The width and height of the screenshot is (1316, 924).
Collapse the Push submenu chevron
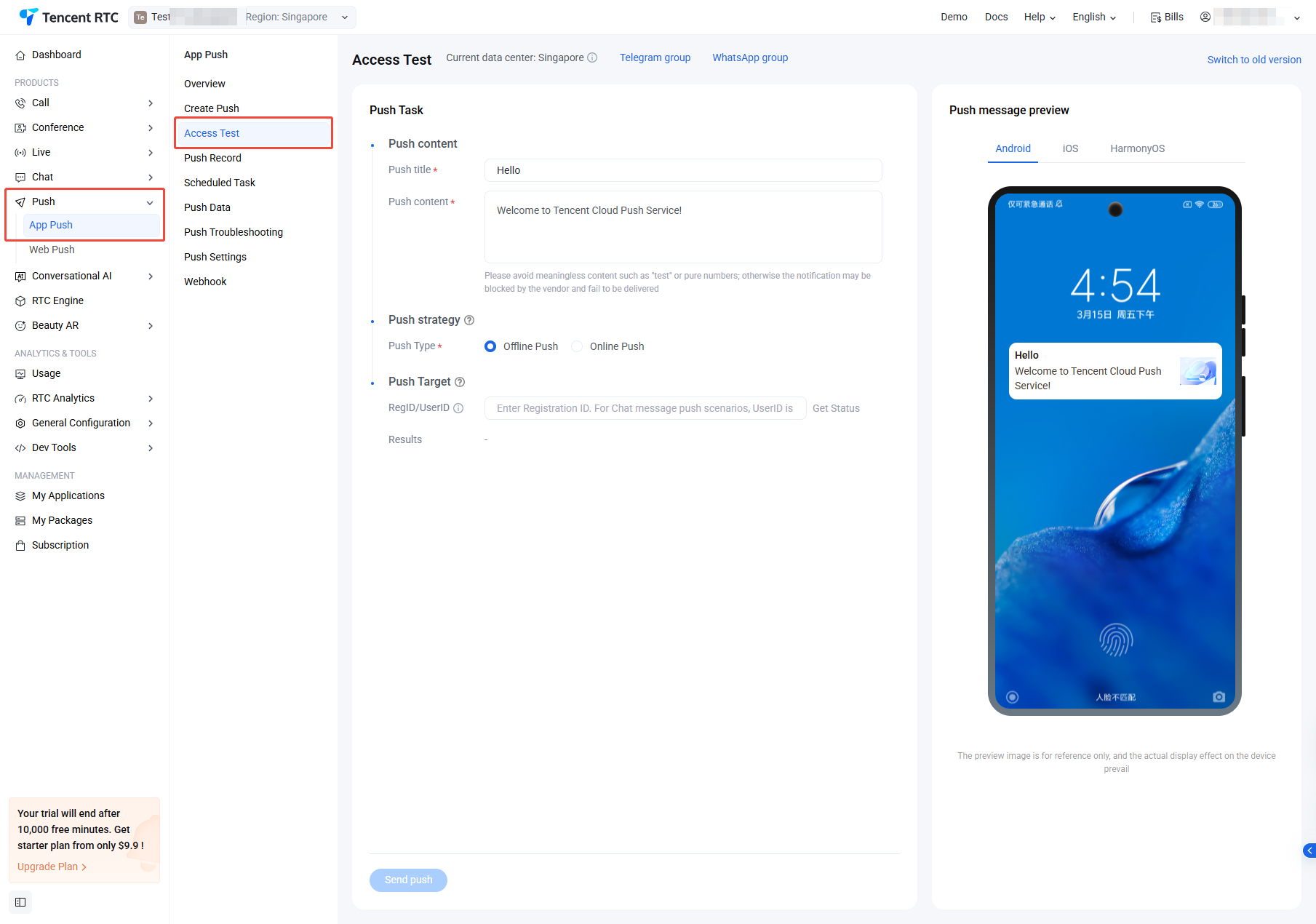click(150, 202)
